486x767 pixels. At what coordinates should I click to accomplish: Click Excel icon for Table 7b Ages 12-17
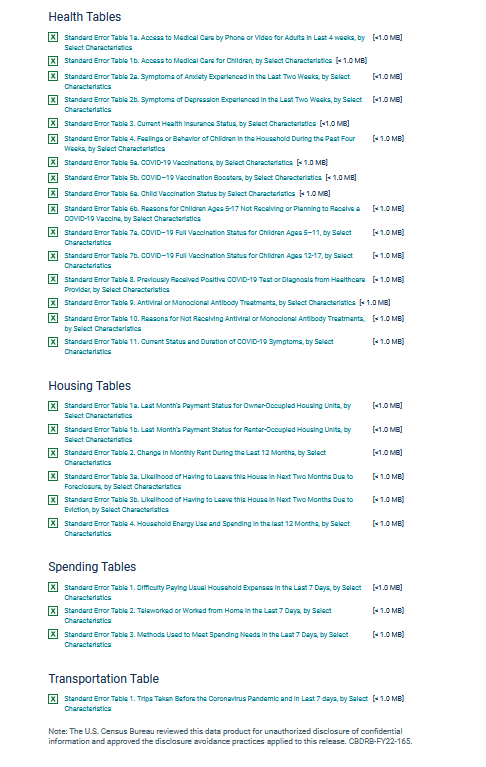point(53,256)
